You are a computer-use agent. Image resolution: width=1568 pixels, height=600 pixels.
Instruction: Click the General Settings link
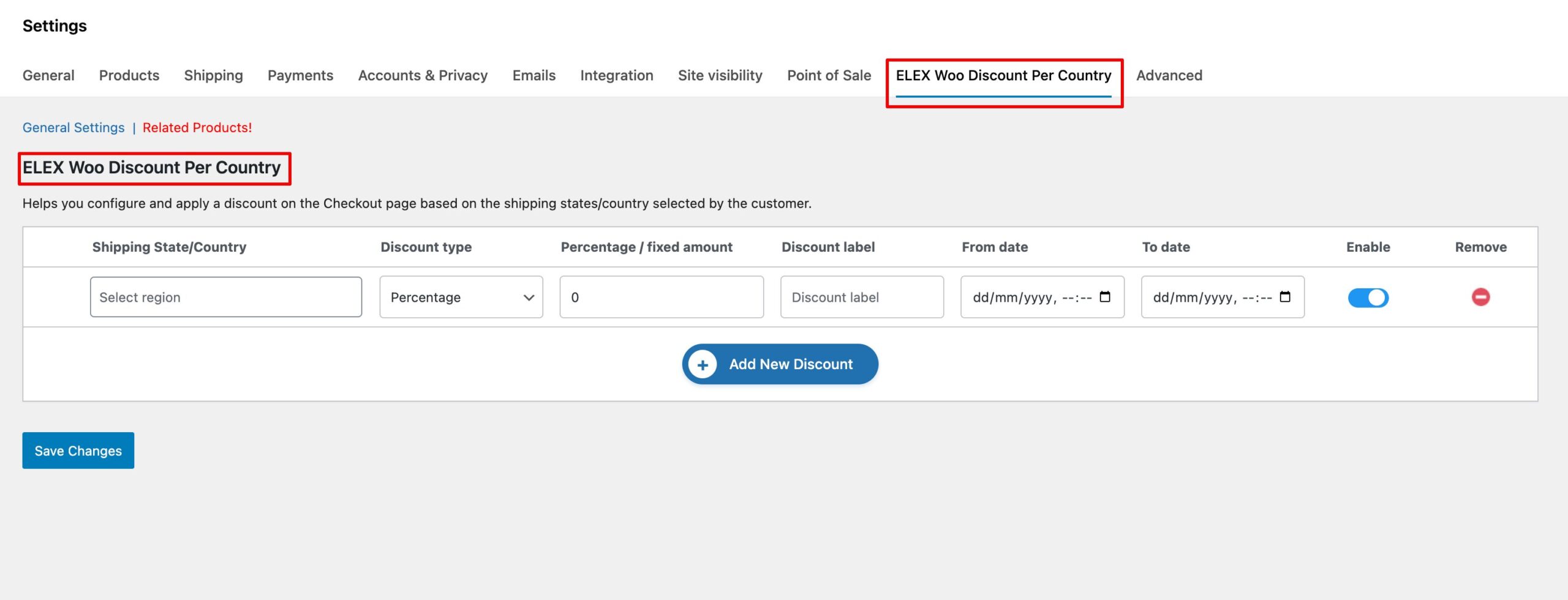73,127
